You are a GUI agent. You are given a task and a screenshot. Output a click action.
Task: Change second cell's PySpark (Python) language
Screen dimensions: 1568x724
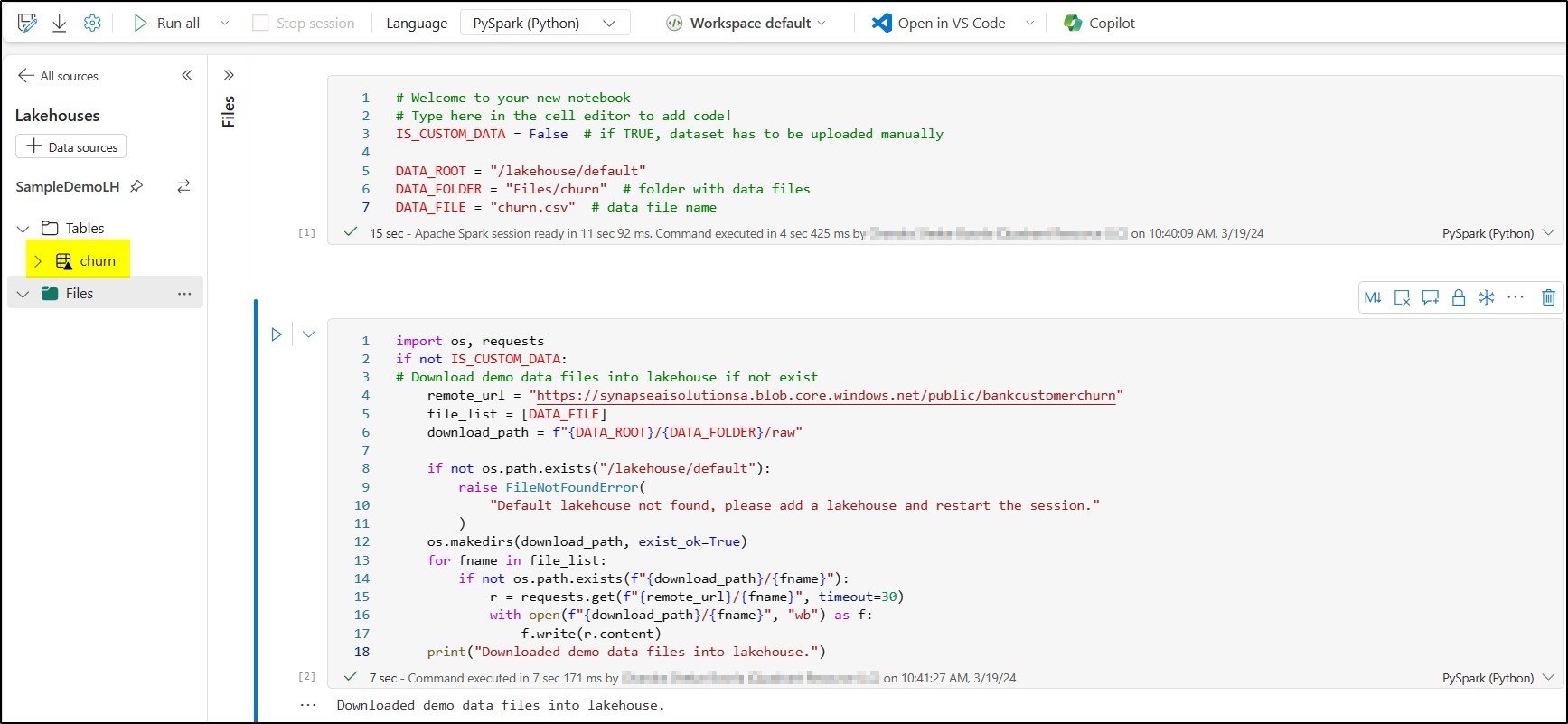[1498, 678]
